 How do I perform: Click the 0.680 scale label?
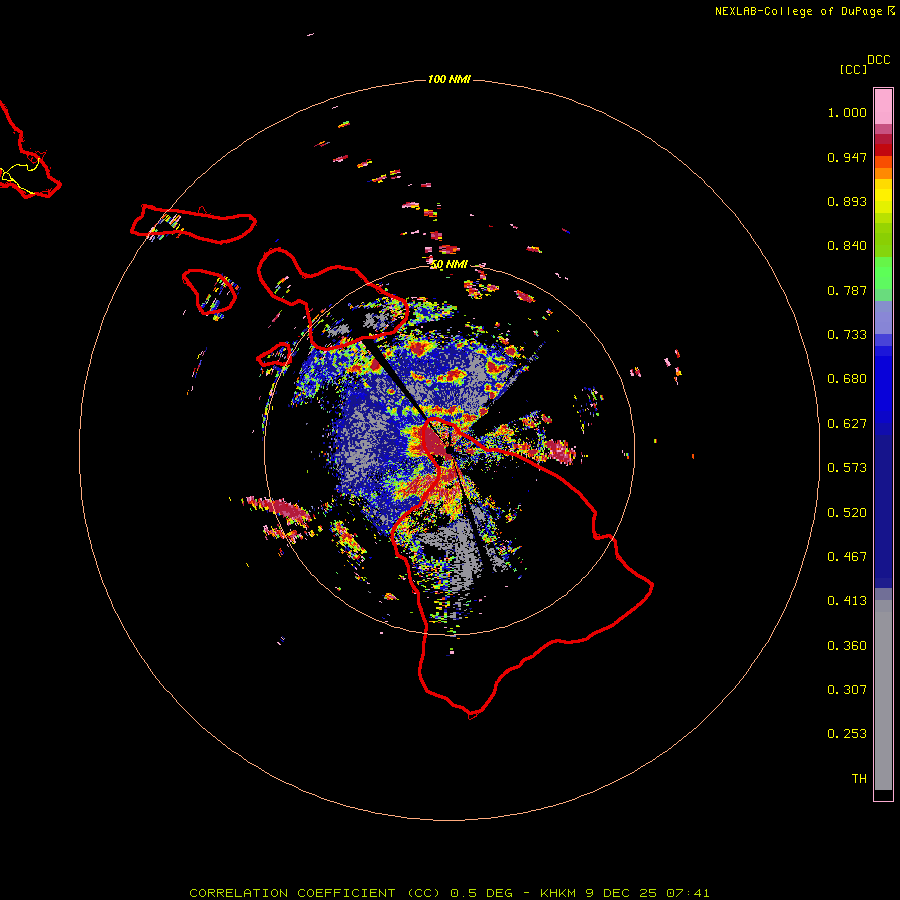tap(847, 379)
